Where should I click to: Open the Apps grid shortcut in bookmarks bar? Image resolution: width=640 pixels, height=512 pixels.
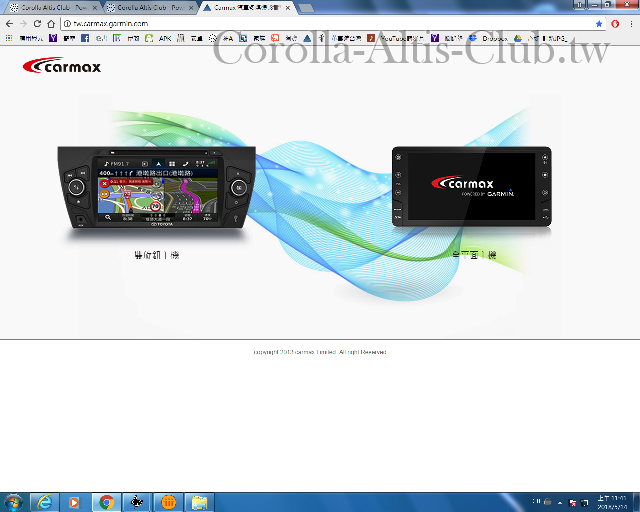[9, 38]
